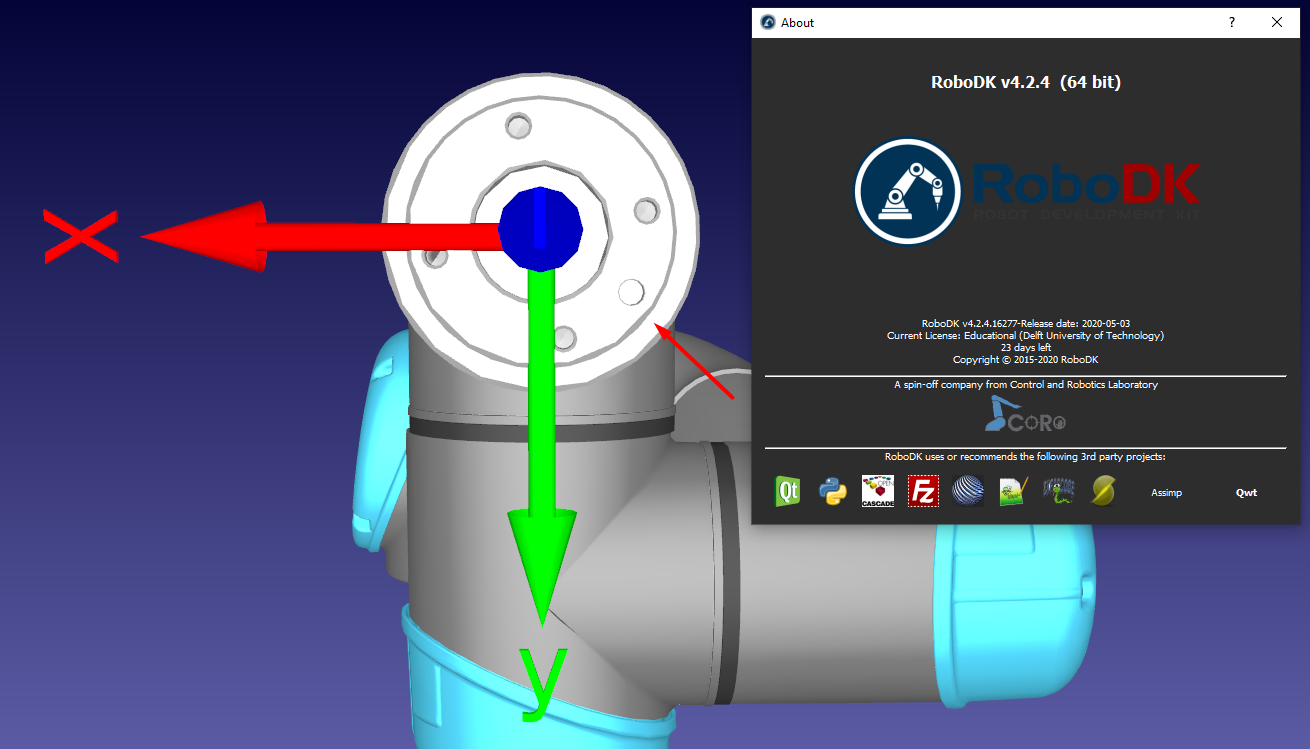Close the About dialog
The height and width of the screenshot is (749, 1310).
(1277, 22)
